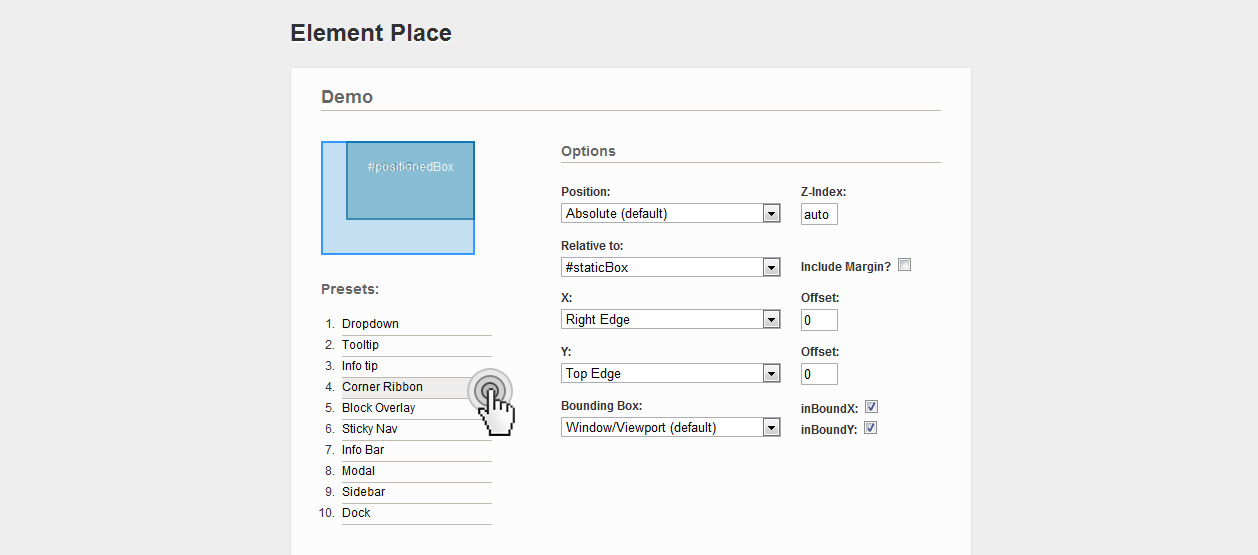Viewport: 1258px width, 555px height.
Task: Open the X edge dropdown
Action: [670, 320]
